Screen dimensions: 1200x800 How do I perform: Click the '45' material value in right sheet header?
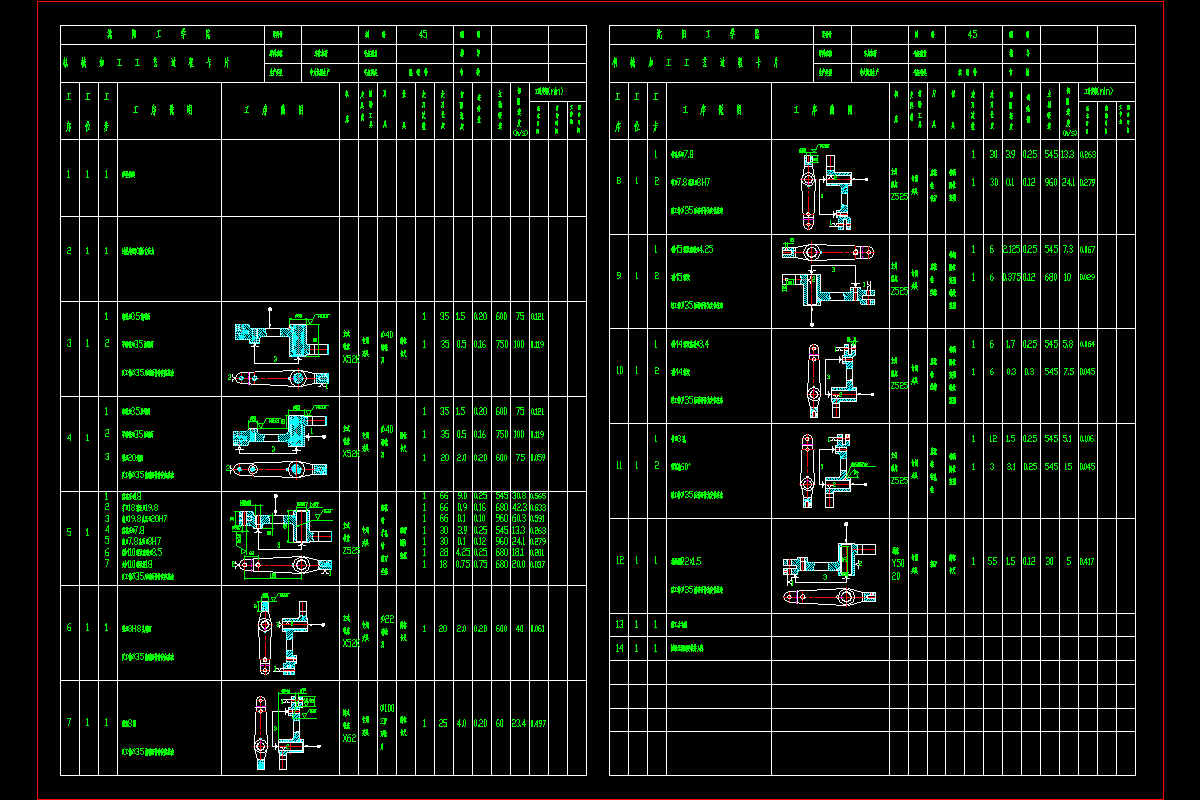point(972,34)
